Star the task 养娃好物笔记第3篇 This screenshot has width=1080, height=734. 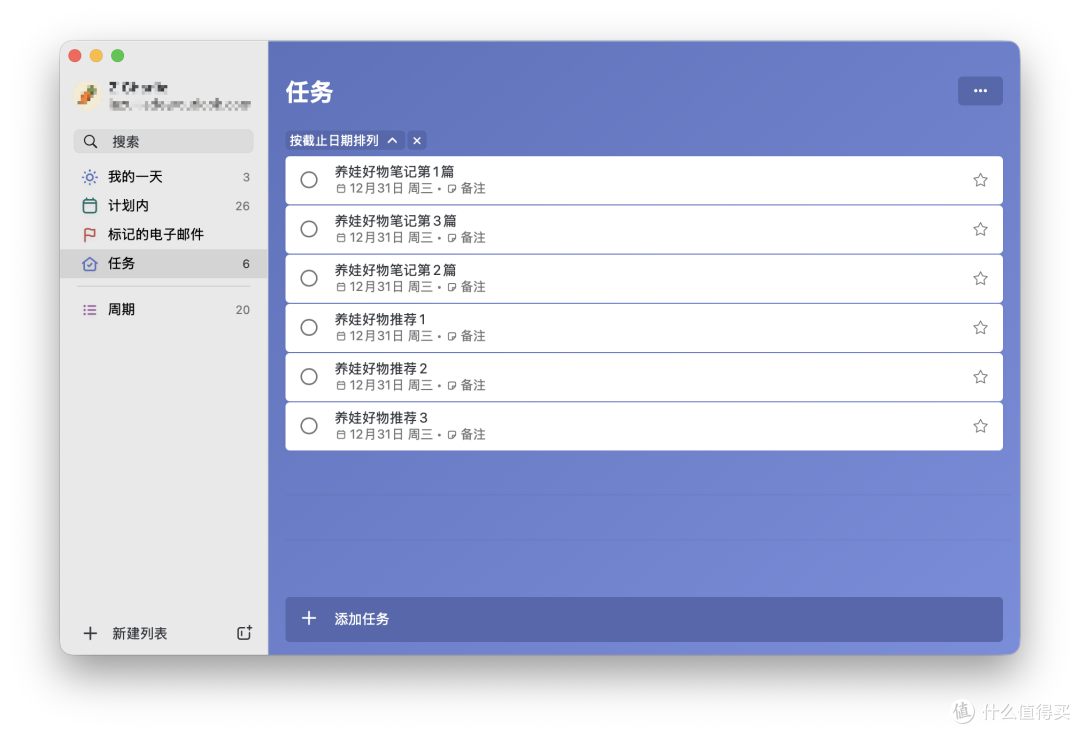tap(979, 229)
